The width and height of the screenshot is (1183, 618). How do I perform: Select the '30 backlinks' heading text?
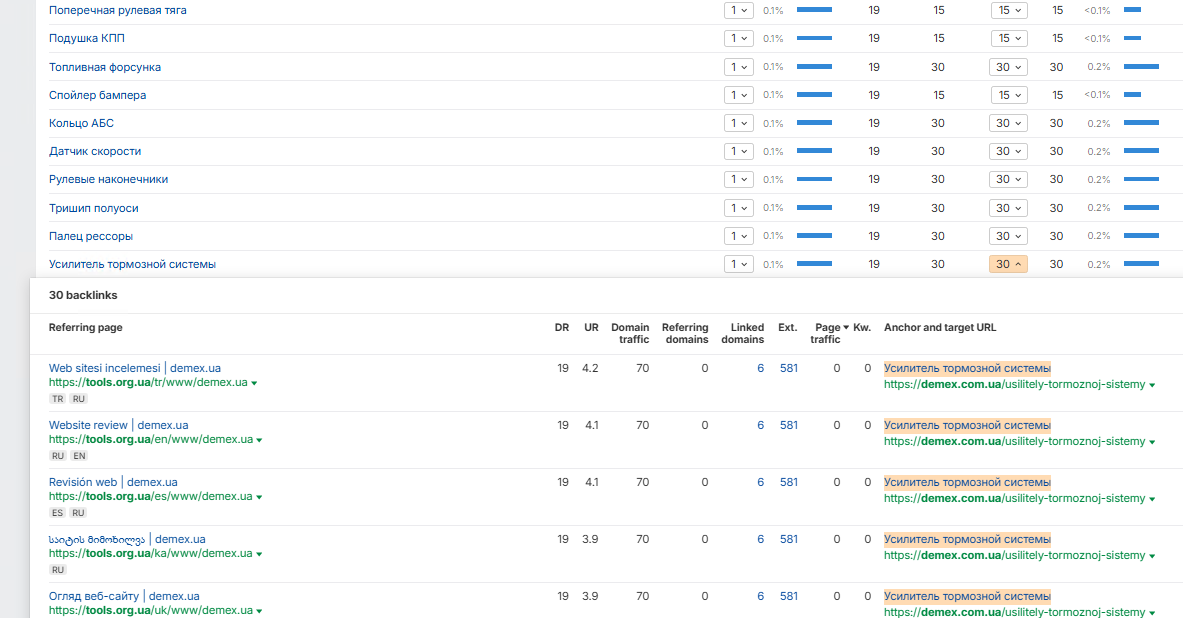coord(83,295)
